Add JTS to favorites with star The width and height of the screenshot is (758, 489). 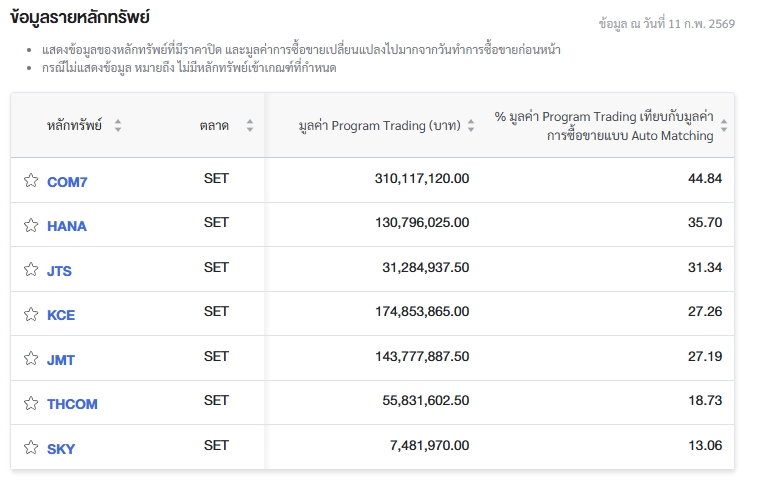31,270
